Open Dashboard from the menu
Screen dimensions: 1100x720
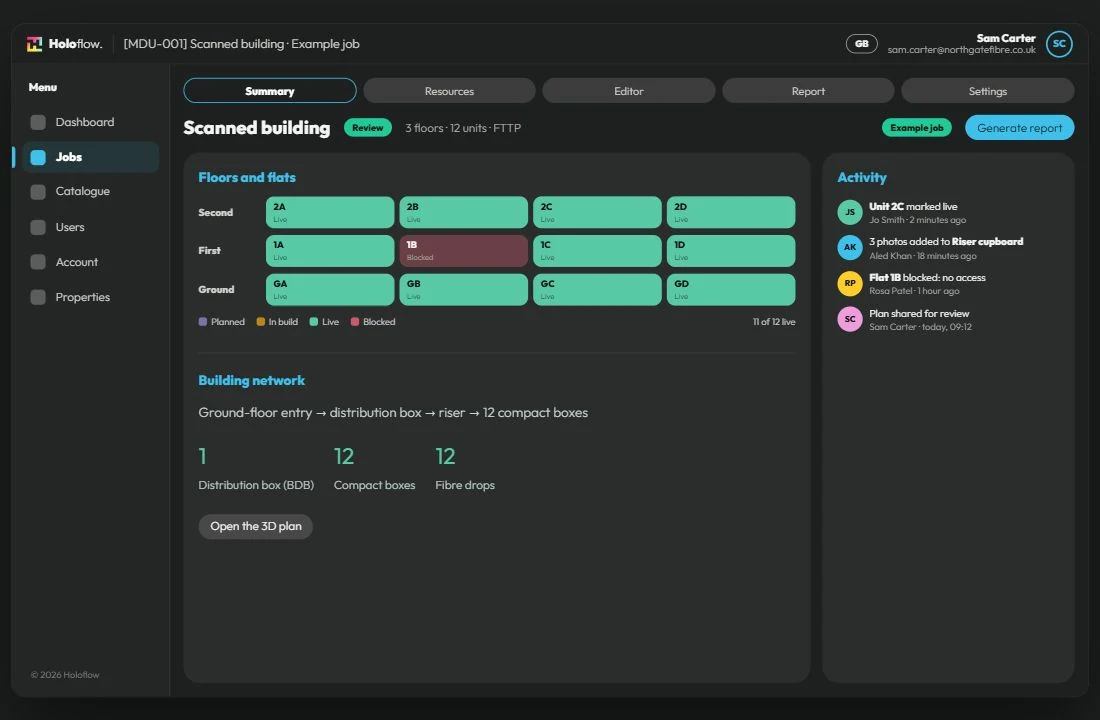[91, 122]
